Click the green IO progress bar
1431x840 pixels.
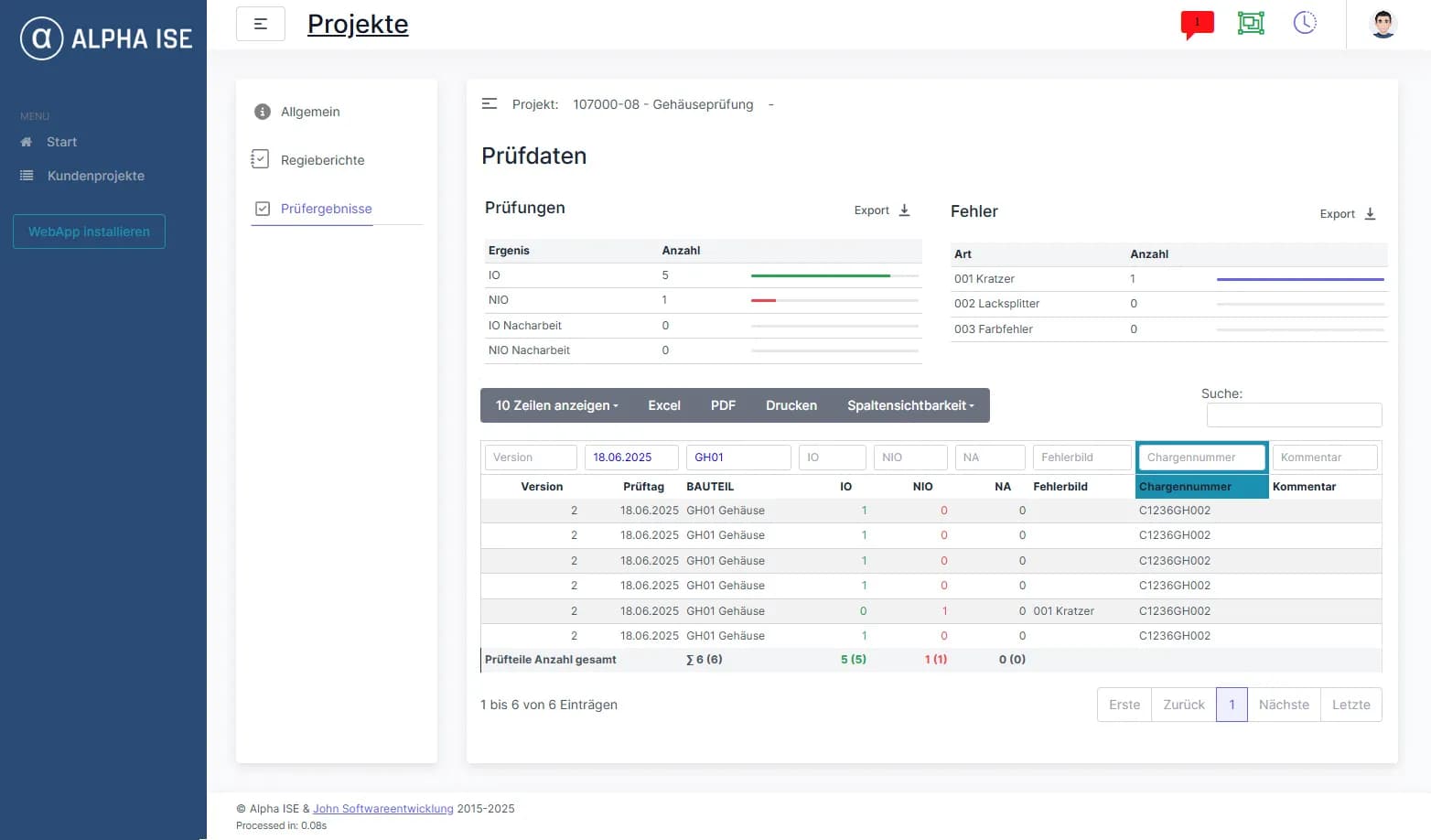click(820, 275)
